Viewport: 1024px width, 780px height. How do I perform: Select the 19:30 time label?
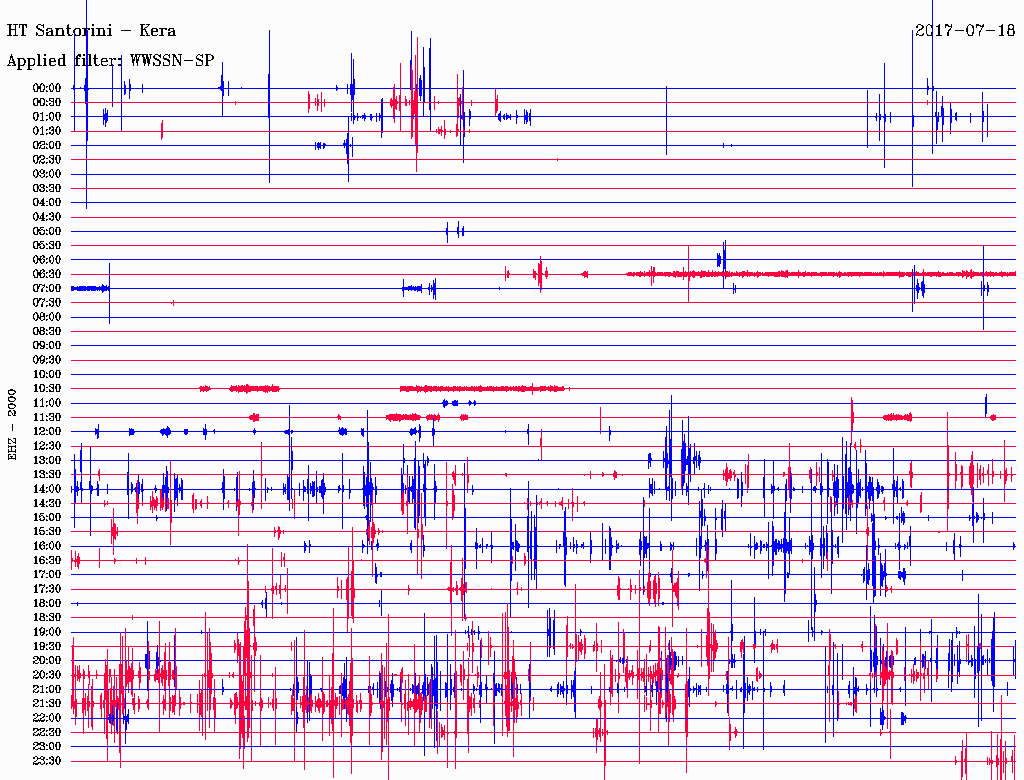pos(47,647)
